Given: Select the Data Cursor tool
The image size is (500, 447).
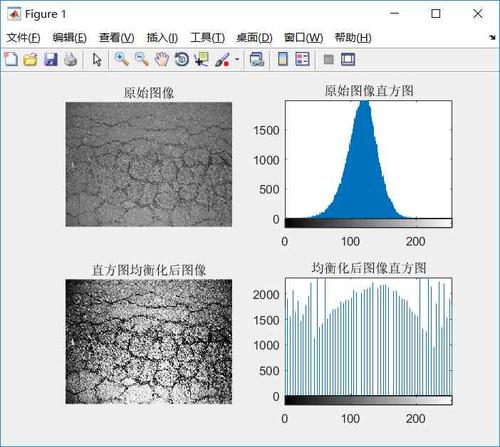Looking at the screenshot, I should pos(202,60).
